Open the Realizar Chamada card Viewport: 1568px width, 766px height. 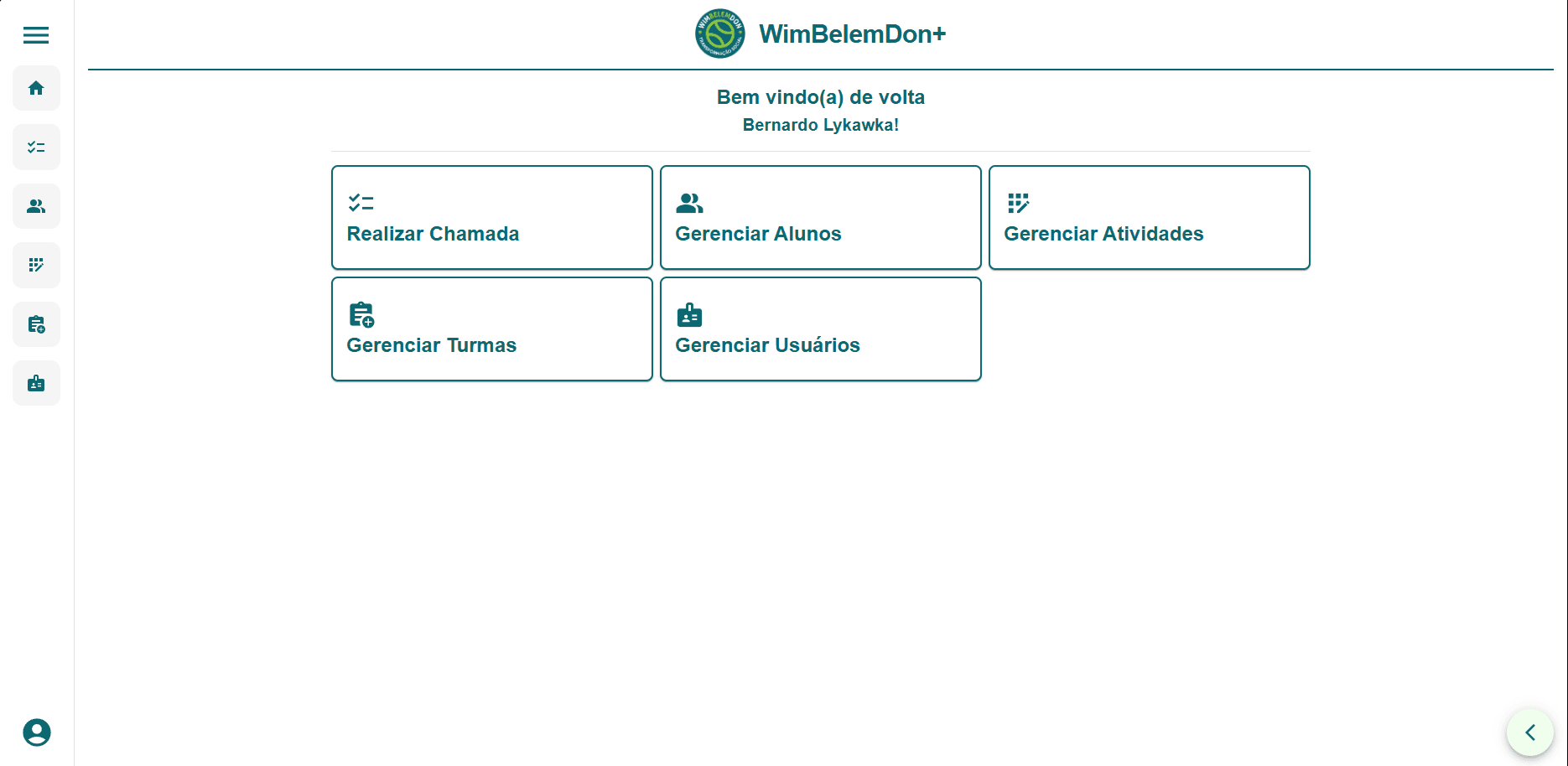click(x=491, y=218)
